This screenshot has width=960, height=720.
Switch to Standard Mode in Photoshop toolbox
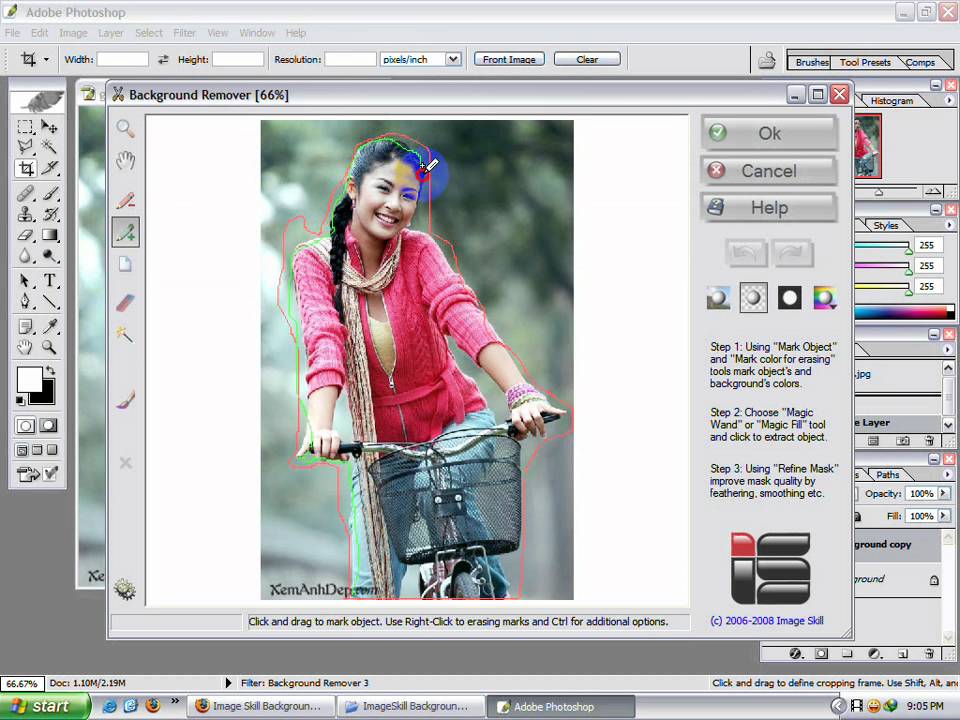25,425
